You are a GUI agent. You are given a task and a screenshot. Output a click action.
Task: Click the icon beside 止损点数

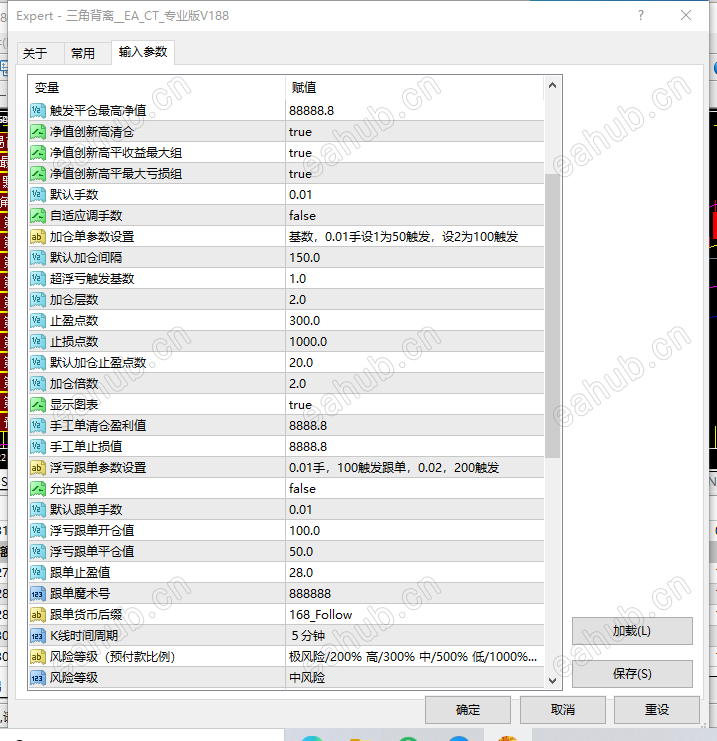[38, 342]
